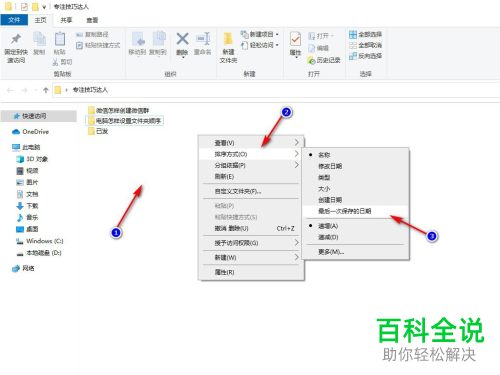This screenshot has height=375, width=500.
Task: Open the recent locations dropdown arrow
Action: point(35,90)
